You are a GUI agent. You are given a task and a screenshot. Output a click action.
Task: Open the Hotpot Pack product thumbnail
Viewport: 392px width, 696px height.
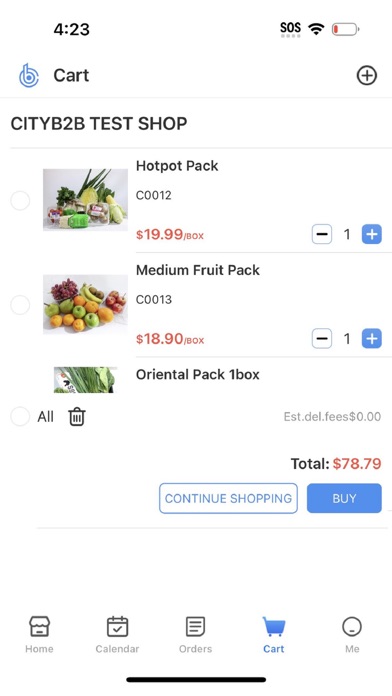click(85, 200)
